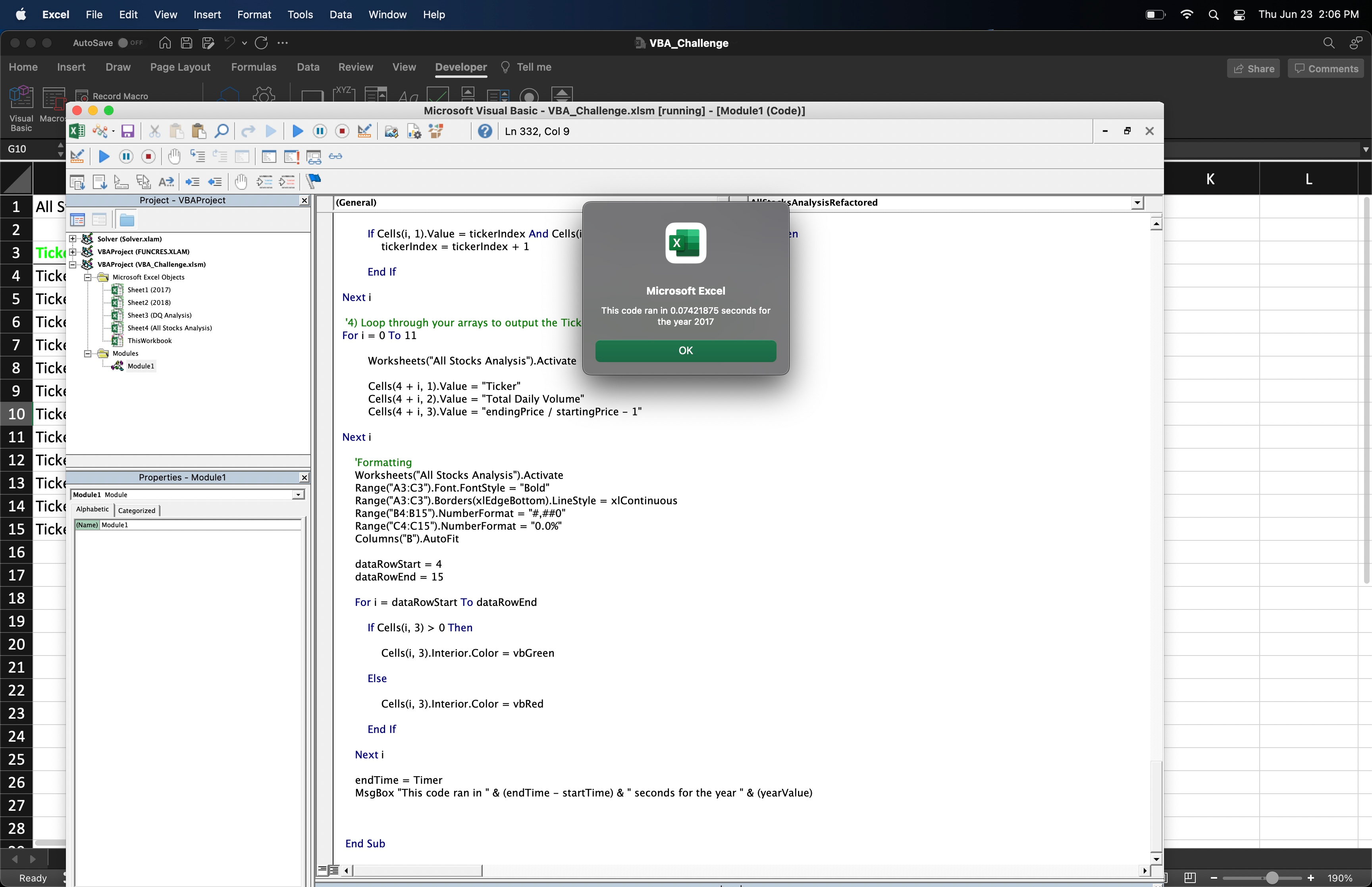
Task: Switch to the Alphabetic properties tab
Action: pyautogui.click(x=92, y=509)
